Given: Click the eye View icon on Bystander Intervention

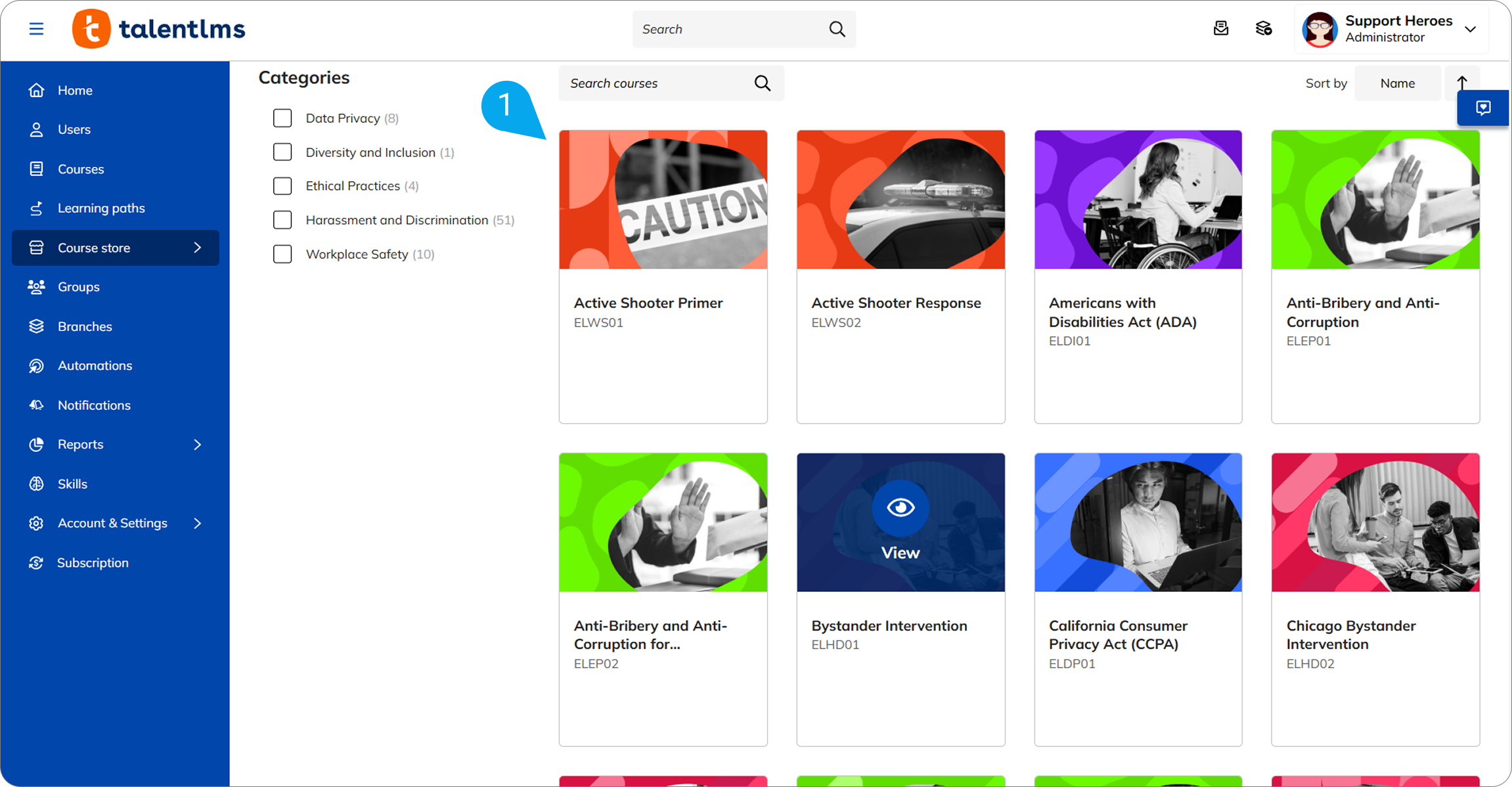Looking at the screenshot, I should coord(900,508).
